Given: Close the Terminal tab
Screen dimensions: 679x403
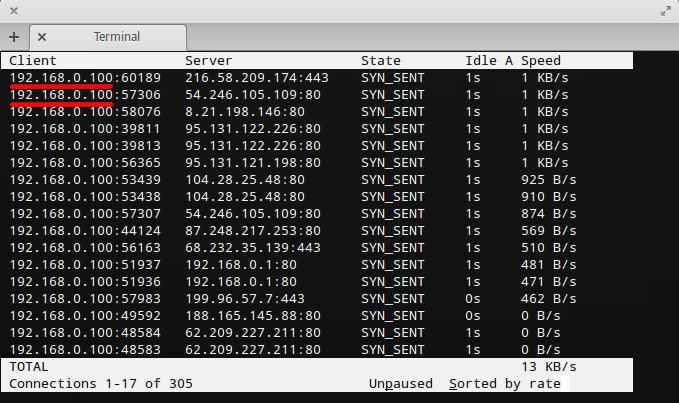Looking at the screenshot, I should pos(42,37).
